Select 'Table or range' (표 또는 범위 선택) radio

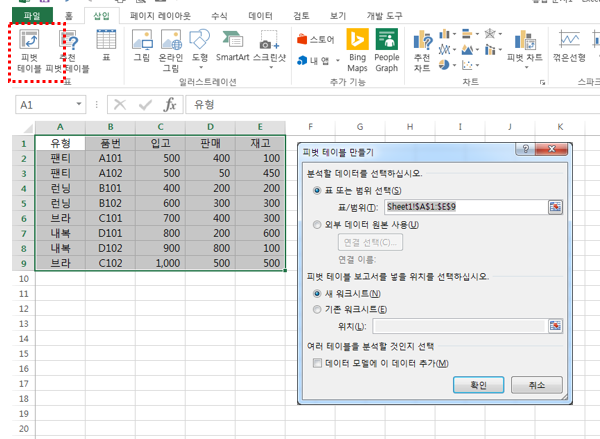pos(317,190)
